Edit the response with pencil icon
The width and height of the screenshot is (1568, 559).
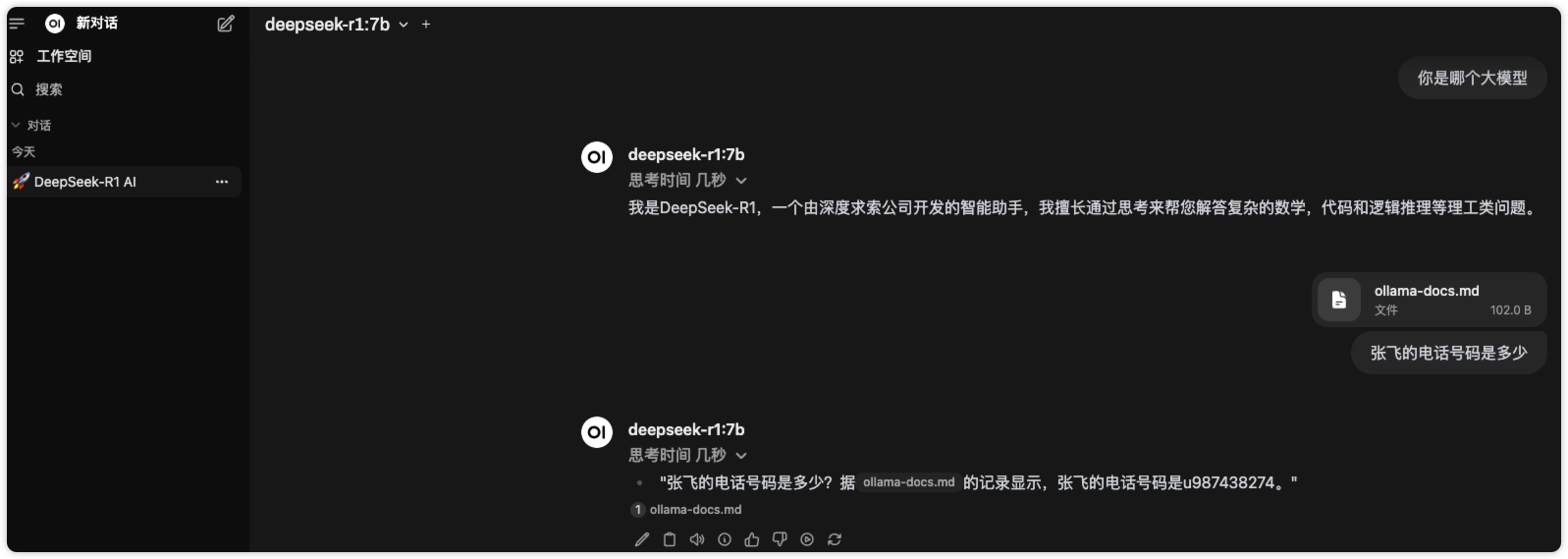pos(642,539)
